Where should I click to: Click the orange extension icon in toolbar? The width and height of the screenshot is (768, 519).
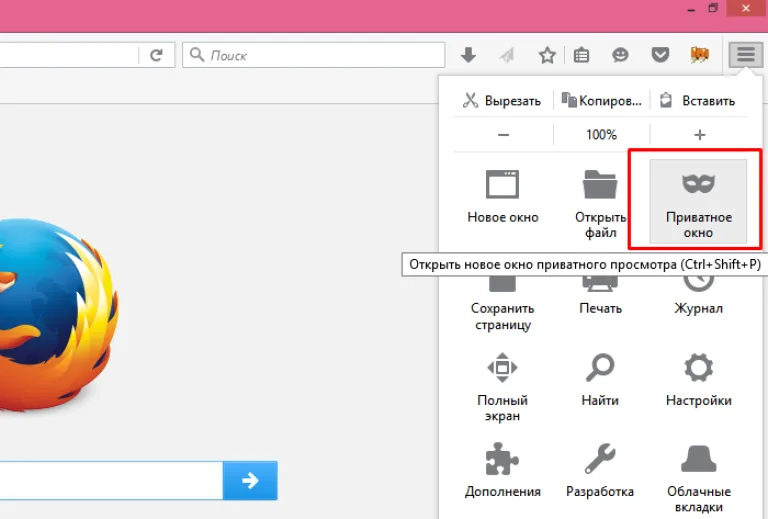(x=699, y=55)
